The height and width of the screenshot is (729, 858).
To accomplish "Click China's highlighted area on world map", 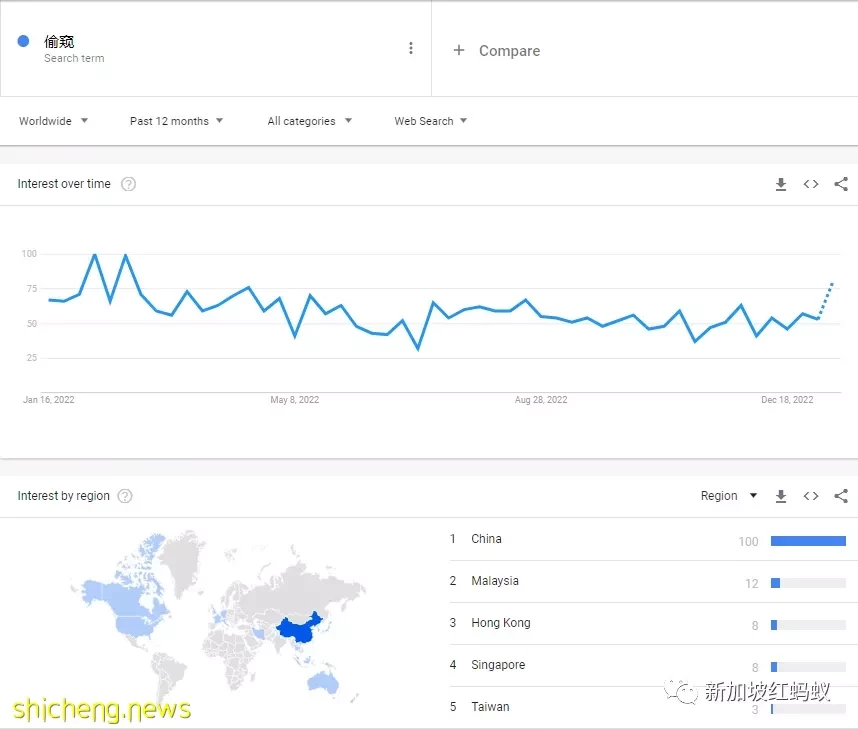I will (298, 629).
